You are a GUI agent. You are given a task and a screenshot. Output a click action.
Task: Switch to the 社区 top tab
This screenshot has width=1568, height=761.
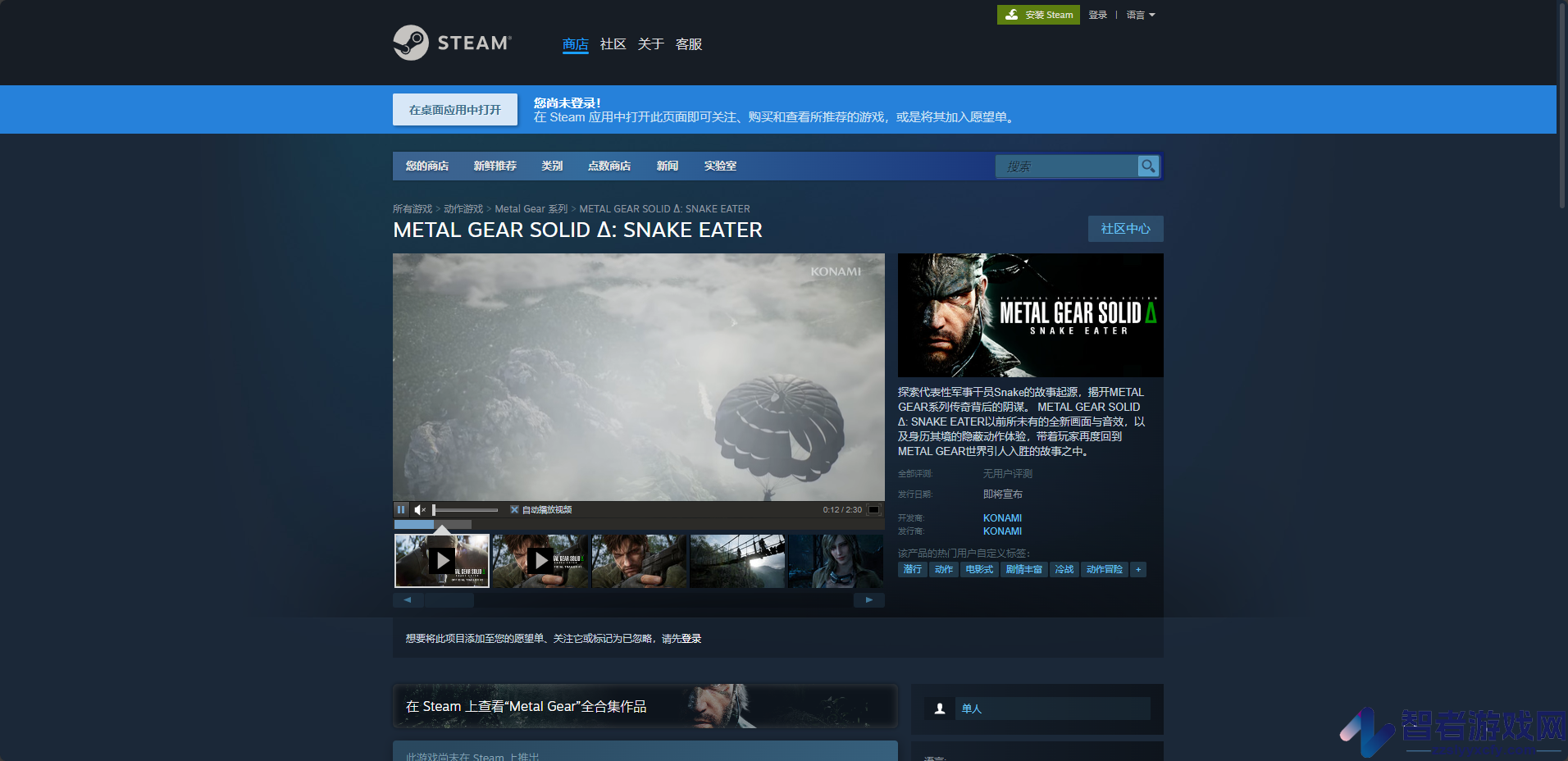pyautogui.click(x=613, y=44)
